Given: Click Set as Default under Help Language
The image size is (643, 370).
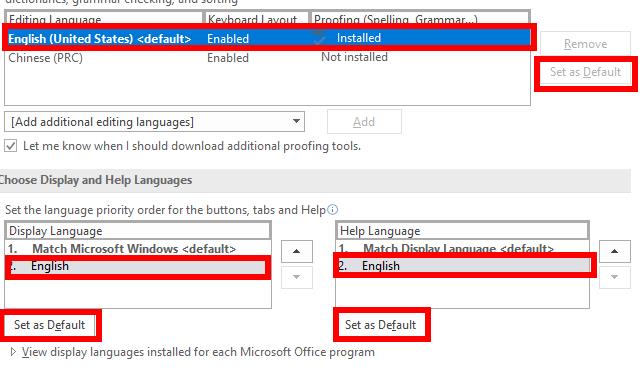Looking at the screenshot, I should [x=381, y=325].
